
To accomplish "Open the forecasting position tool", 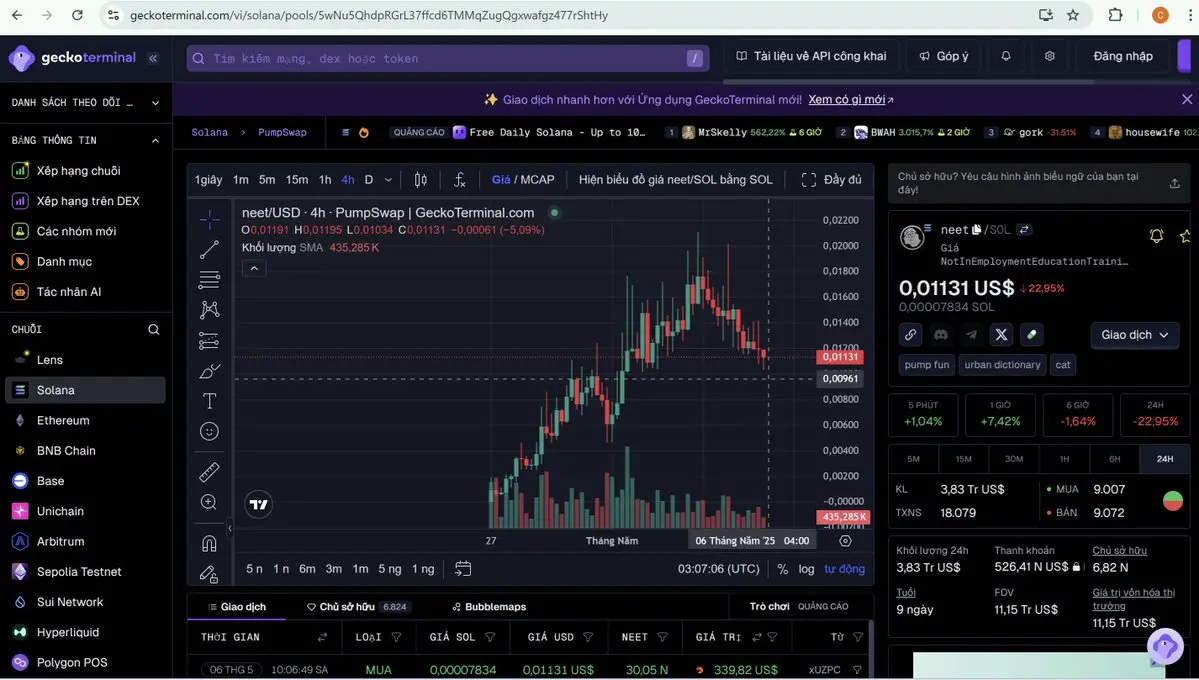I will point(209,340).
